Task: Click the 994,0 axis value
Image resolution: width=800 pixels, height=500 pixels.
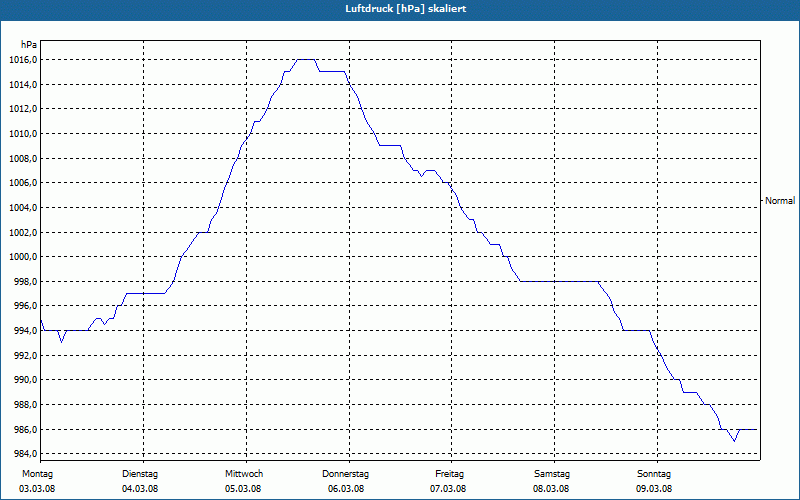Action: (25, 331)
